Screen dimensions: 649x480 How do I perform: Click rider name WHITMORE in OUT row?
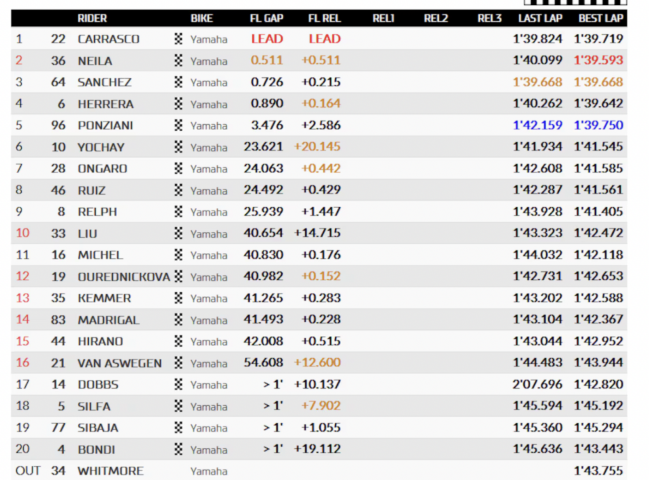tap(111, 471)
